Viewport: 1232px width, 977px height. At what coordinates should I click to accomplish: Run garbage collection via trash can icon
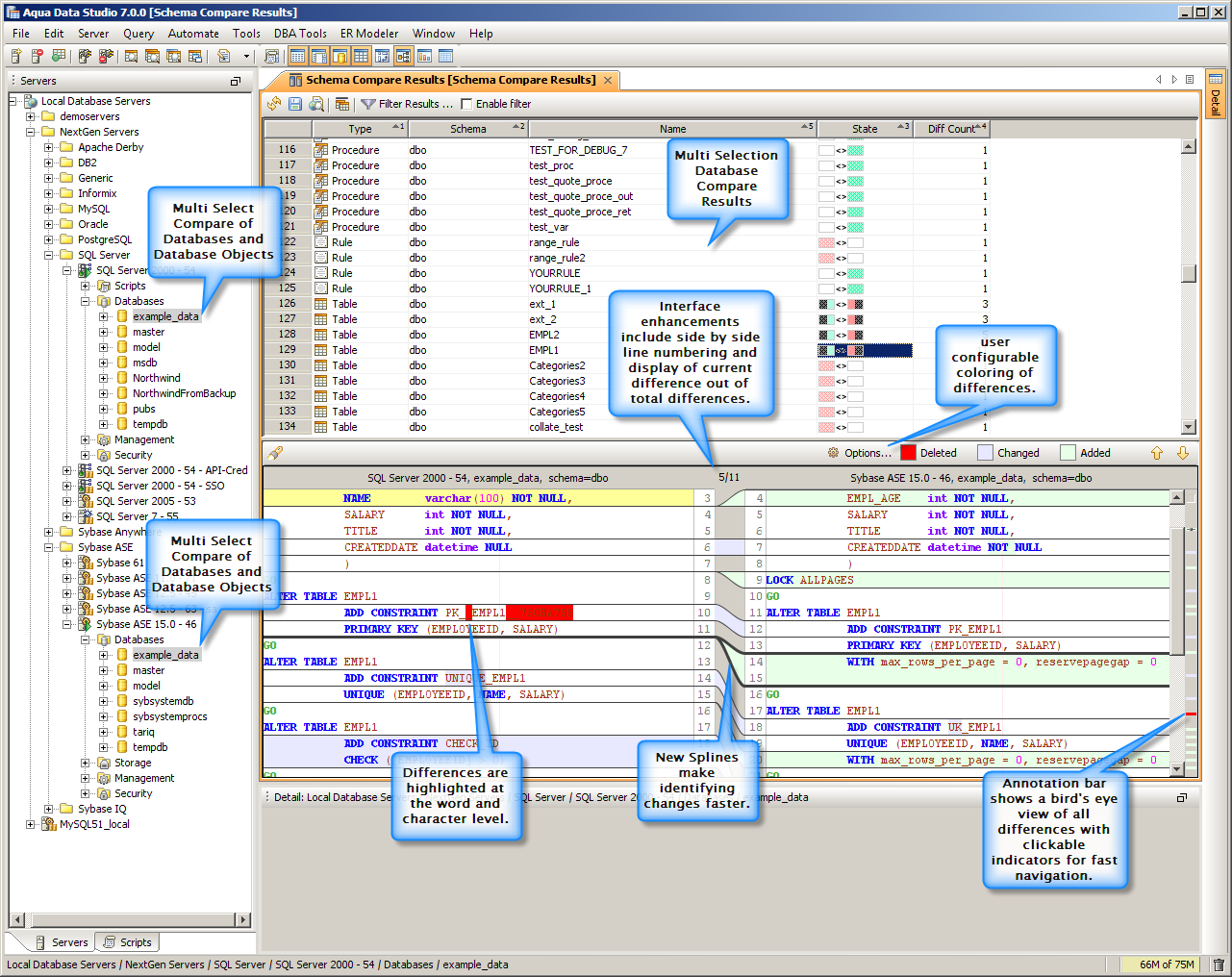(1219, 964)
